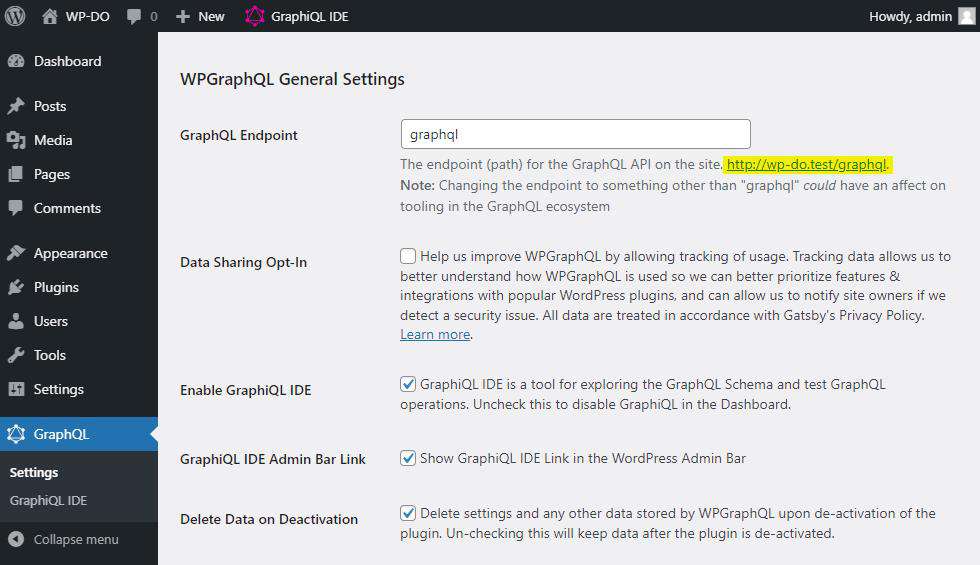Click the Collapse menu label
Image resolution: width=980 pixels, height=565 pixels.
coord(76,539)
